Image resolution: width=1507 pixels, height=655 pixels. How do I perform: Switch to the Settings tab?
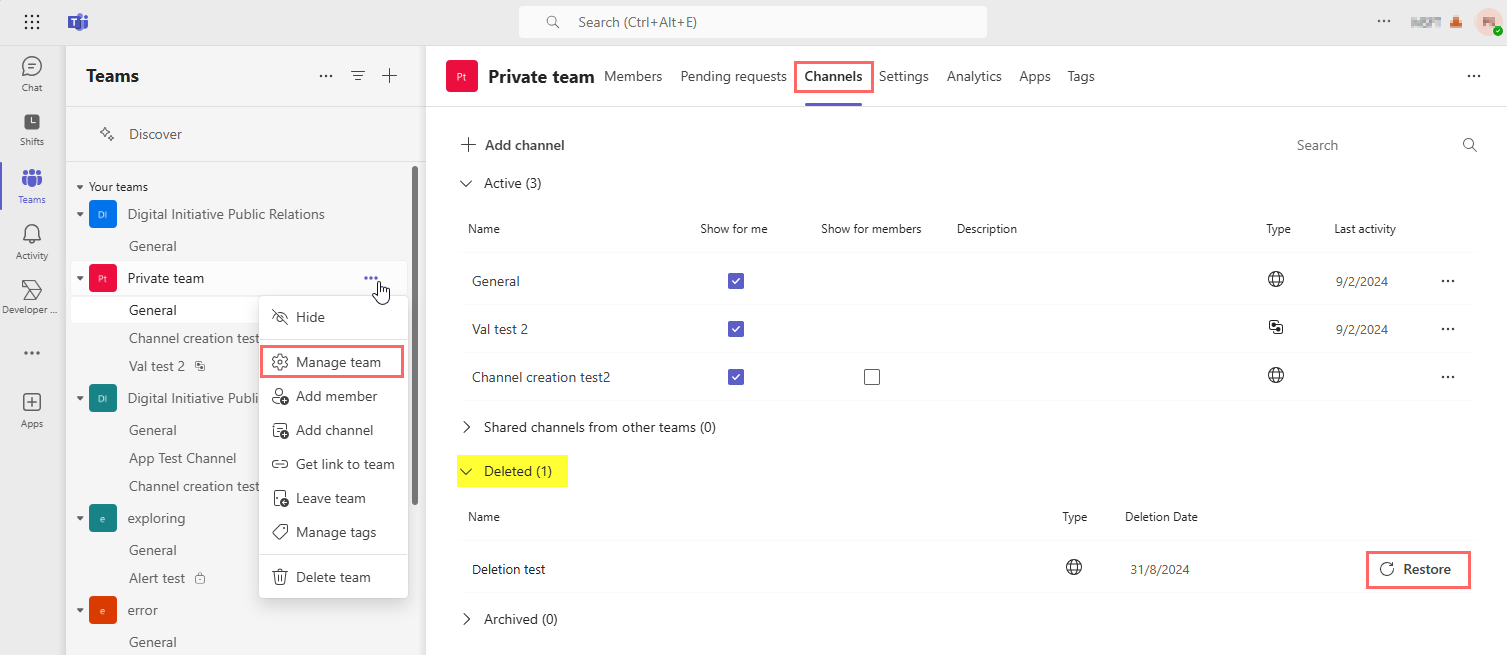coord(903,76)
